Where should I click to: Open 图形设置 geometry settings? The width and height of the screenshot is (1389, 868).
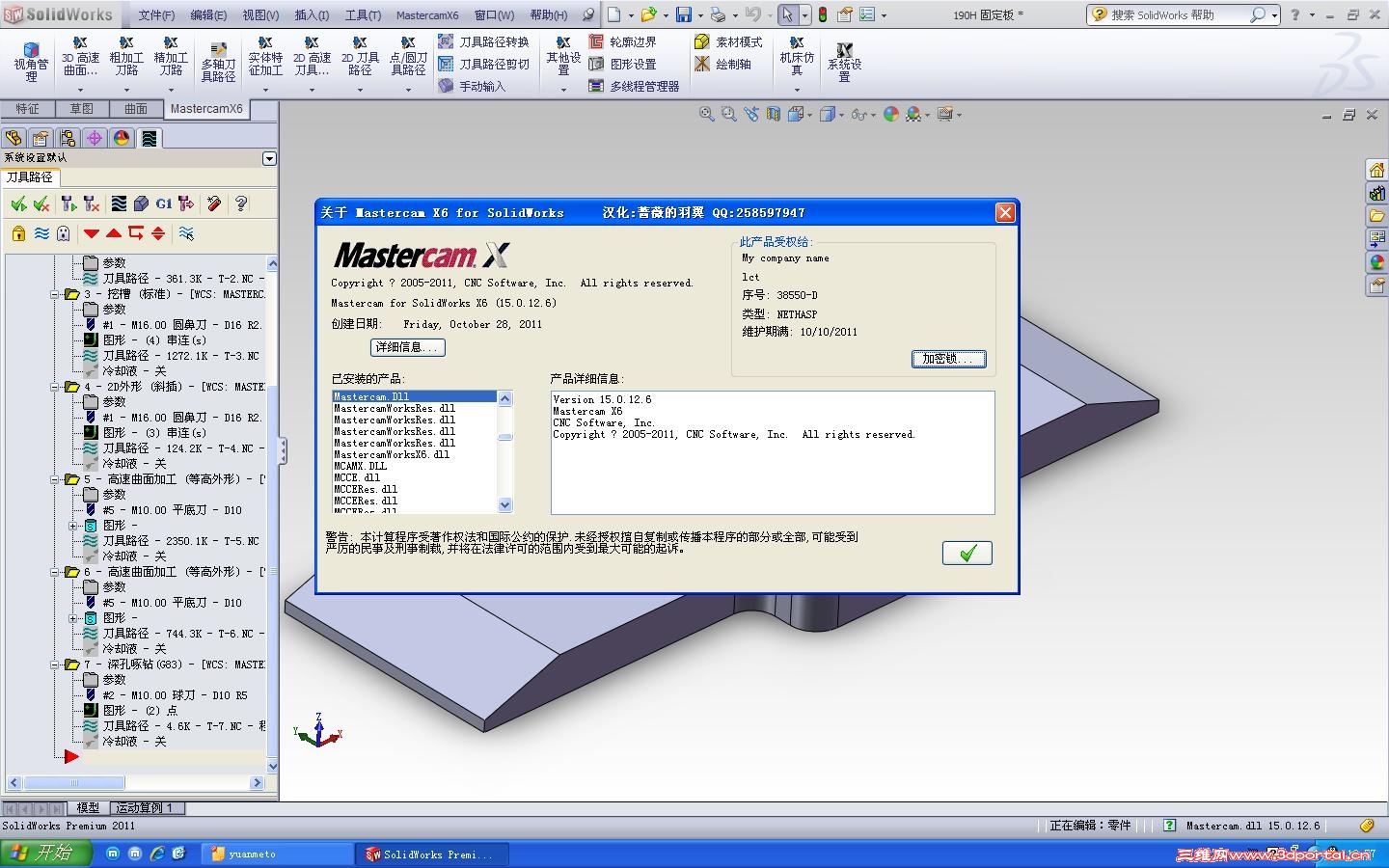pyautogui.click(x=622, y=64)
